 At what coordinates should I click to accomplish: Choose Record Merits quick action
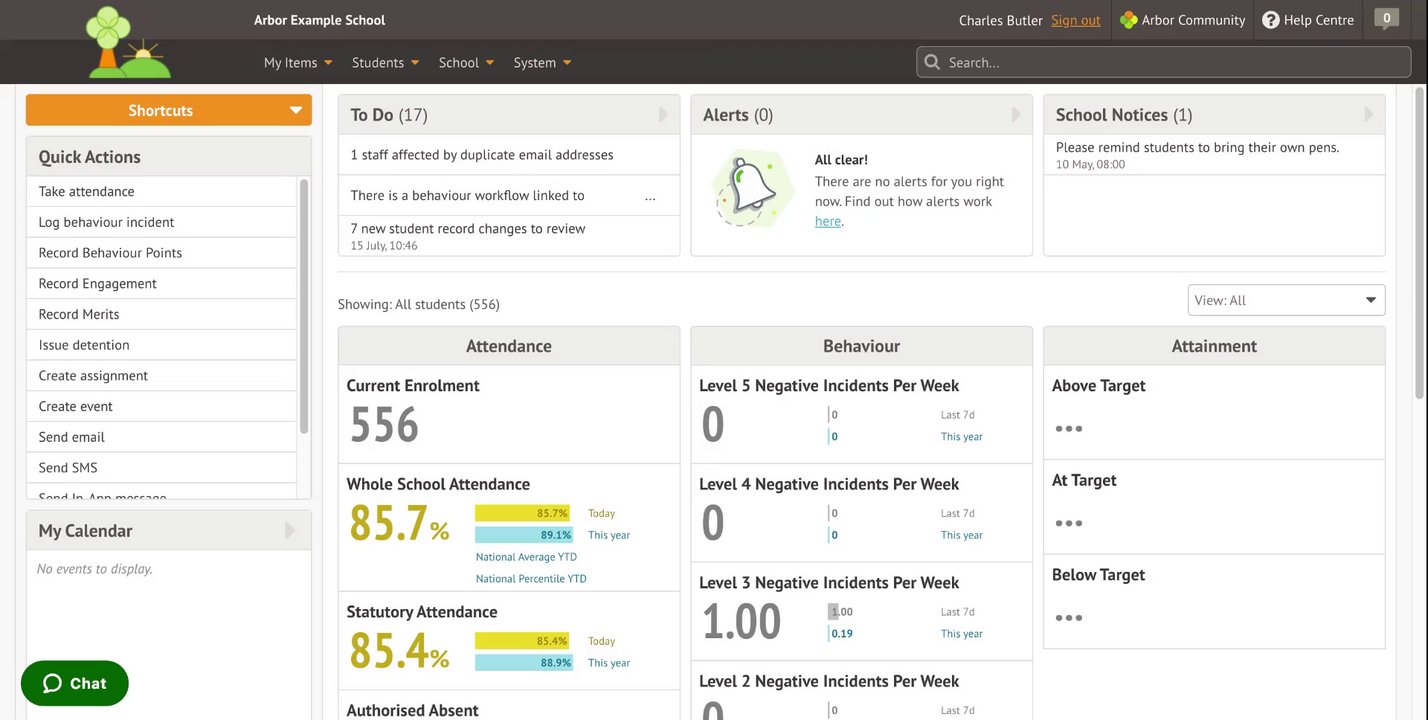tap(162, 314)
